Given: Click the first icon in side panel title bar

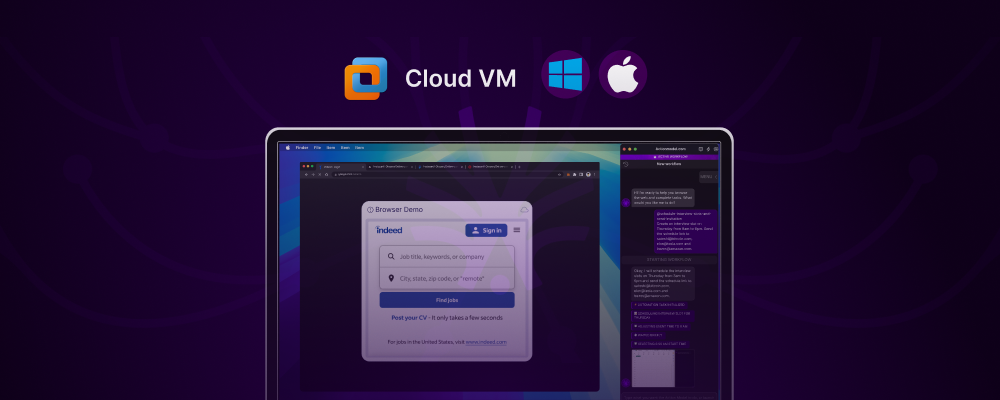Looking at the screenshot, I should pos(700,149).
